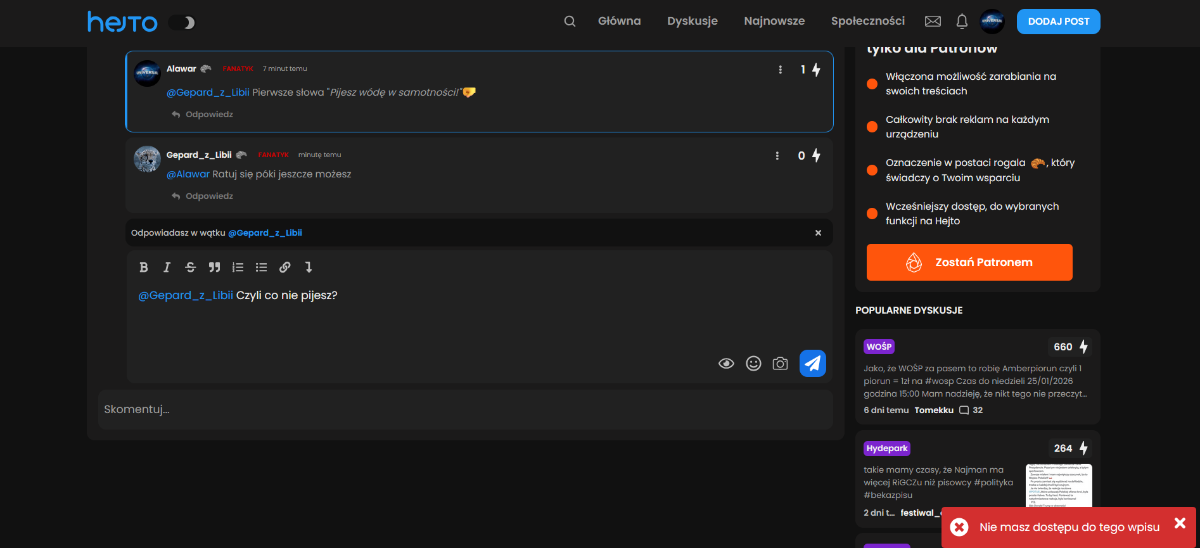The image size is (1200, 548).
Task: Open notifications bell
Action: 962,21
